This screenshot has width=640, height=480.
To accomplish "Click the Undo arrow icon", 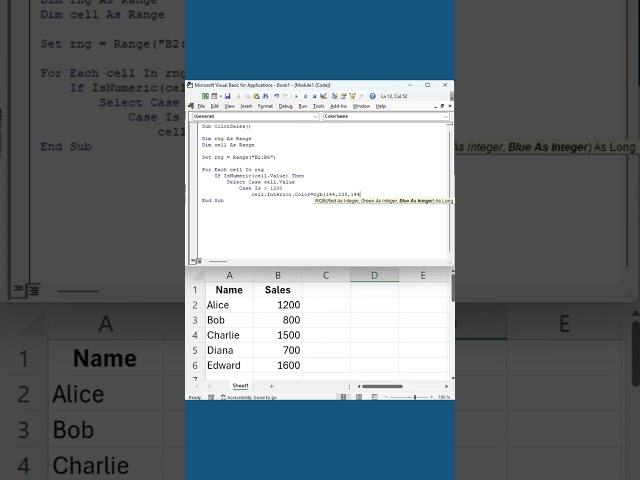I will click(276, 96).
